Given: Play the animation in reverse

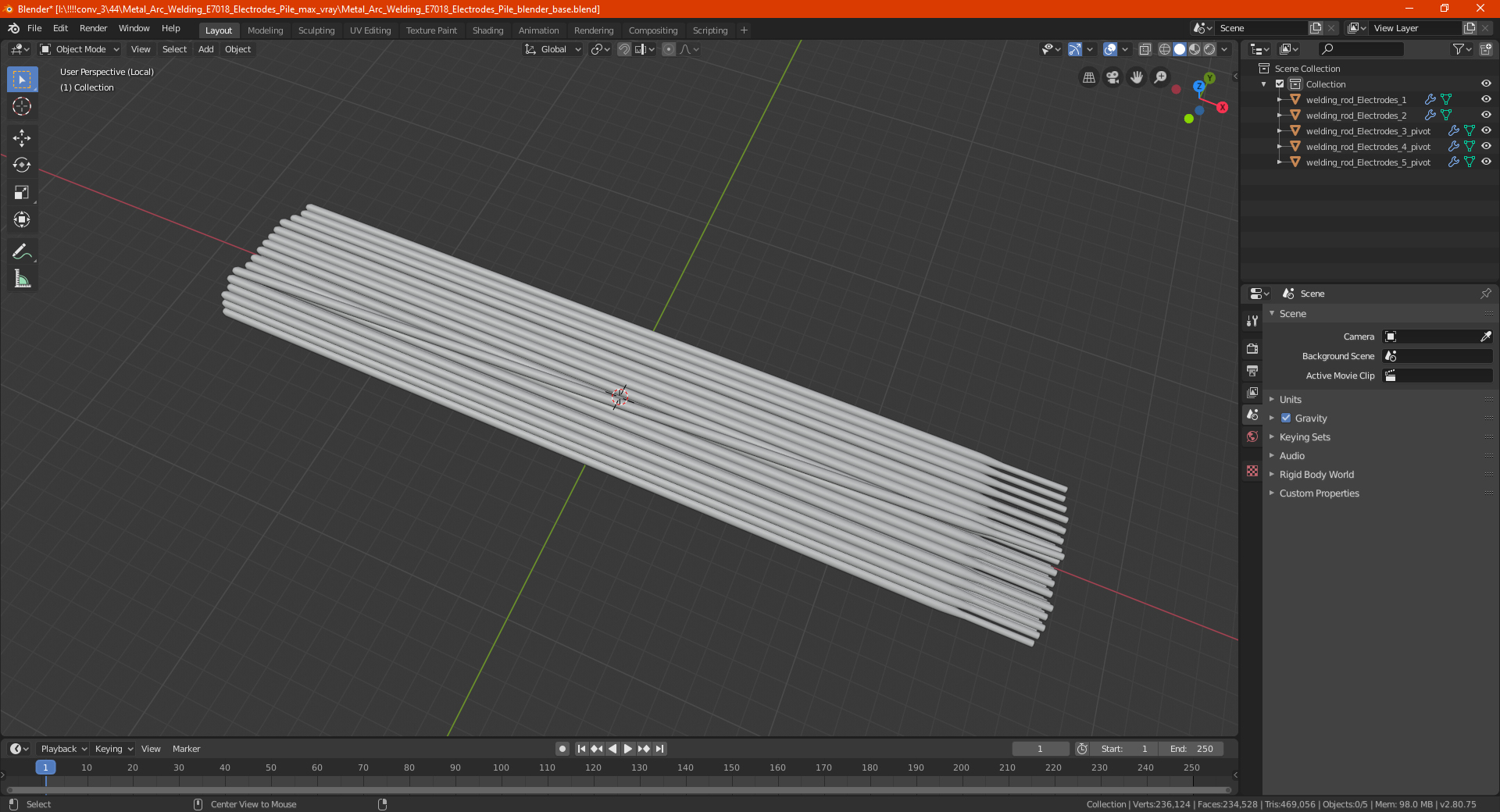Looking at the screenshot, I should pos(612,749).
